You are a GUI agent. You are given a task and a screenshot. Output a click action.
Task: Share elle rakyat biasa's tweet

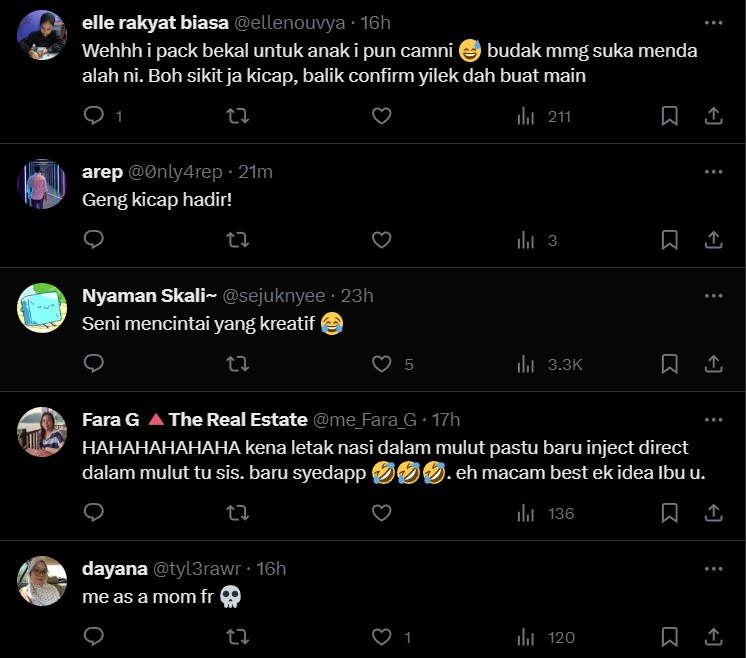713,116
